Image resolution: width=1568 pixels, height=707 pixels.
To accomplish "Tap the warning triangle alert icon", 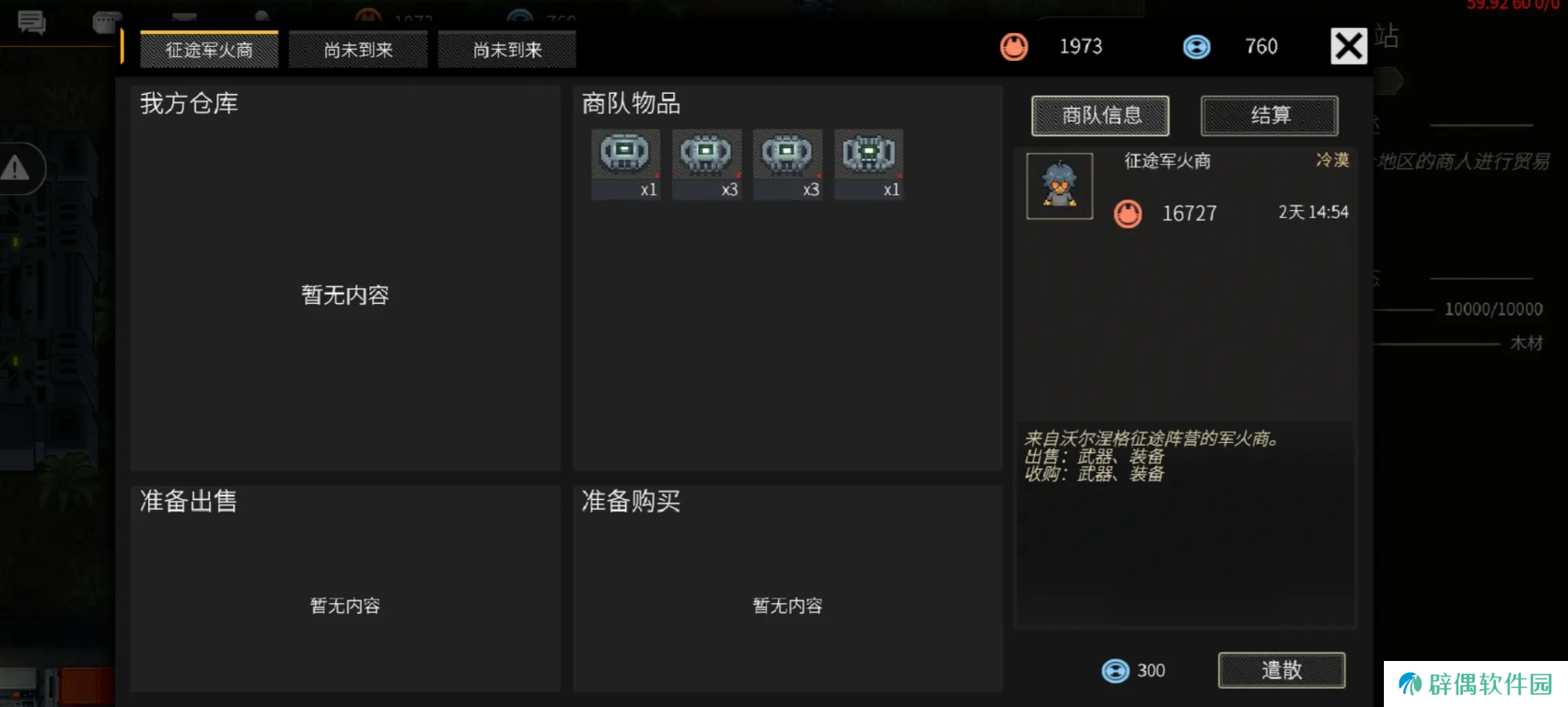I will [x=16, y=168].
